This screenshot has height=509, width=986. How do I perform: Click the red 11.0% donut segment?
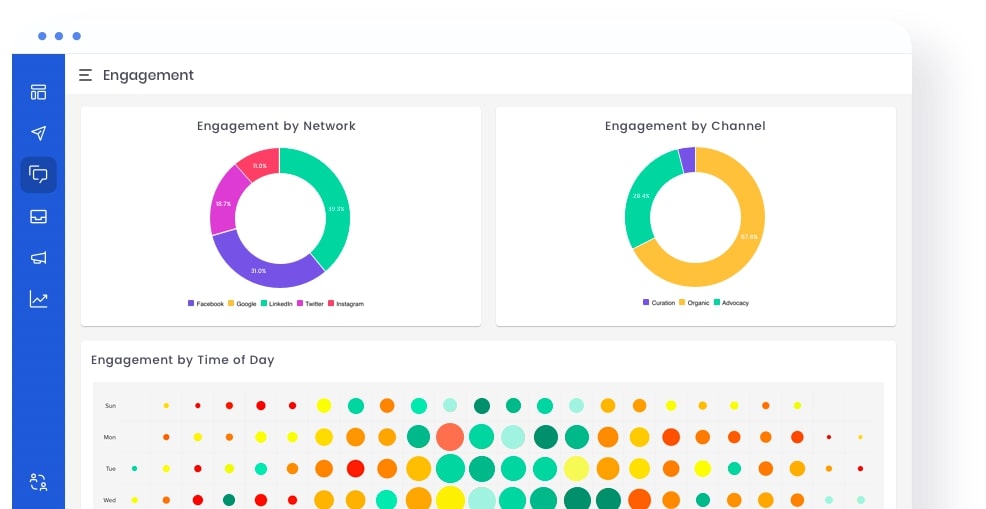pos(261,164)
